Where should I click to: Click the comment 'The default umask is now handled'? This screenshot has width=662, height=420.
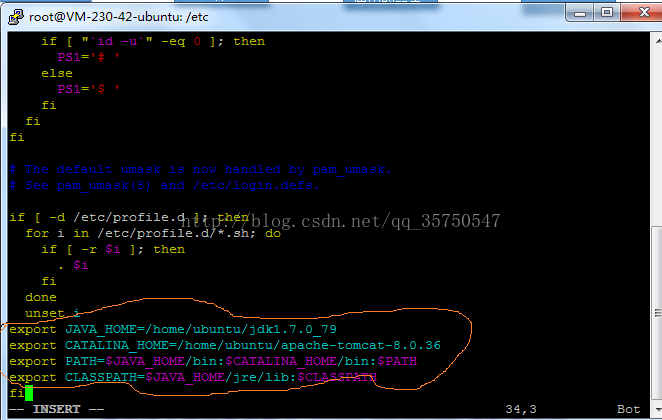pos(200,169)
